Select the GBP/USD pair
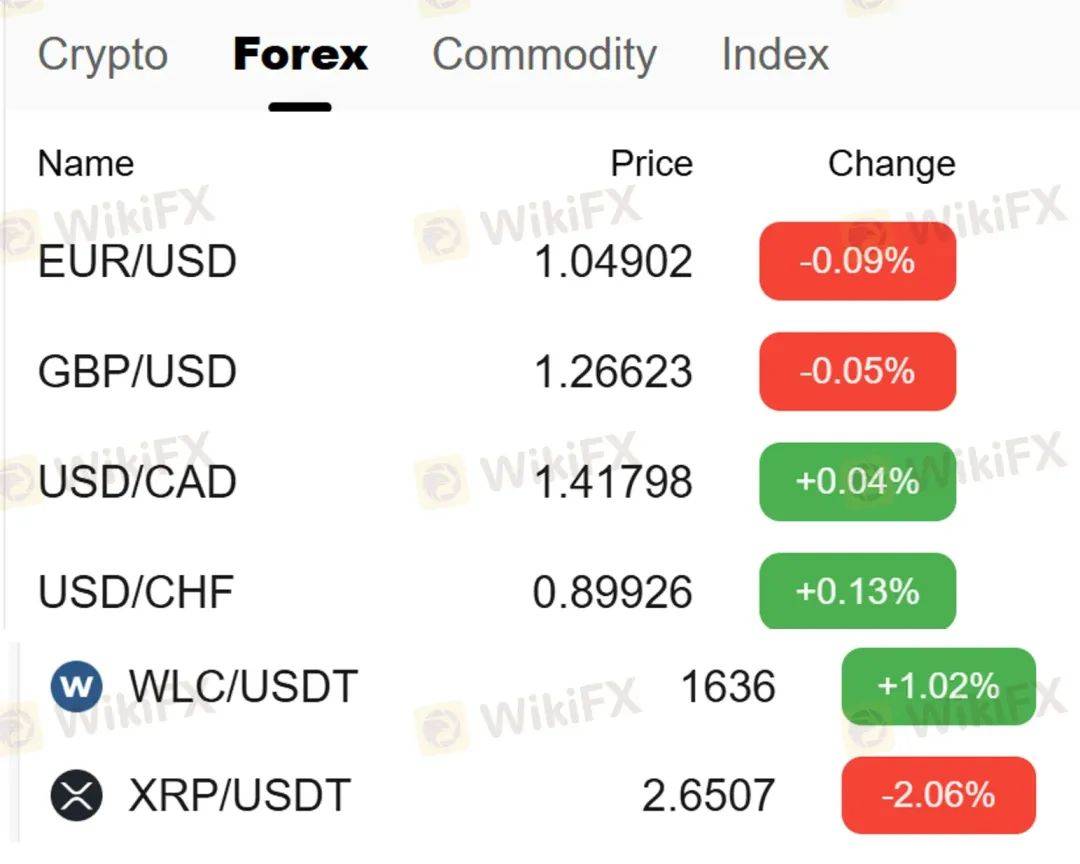This screenshot has height=864, width=1080. point(496,371)
